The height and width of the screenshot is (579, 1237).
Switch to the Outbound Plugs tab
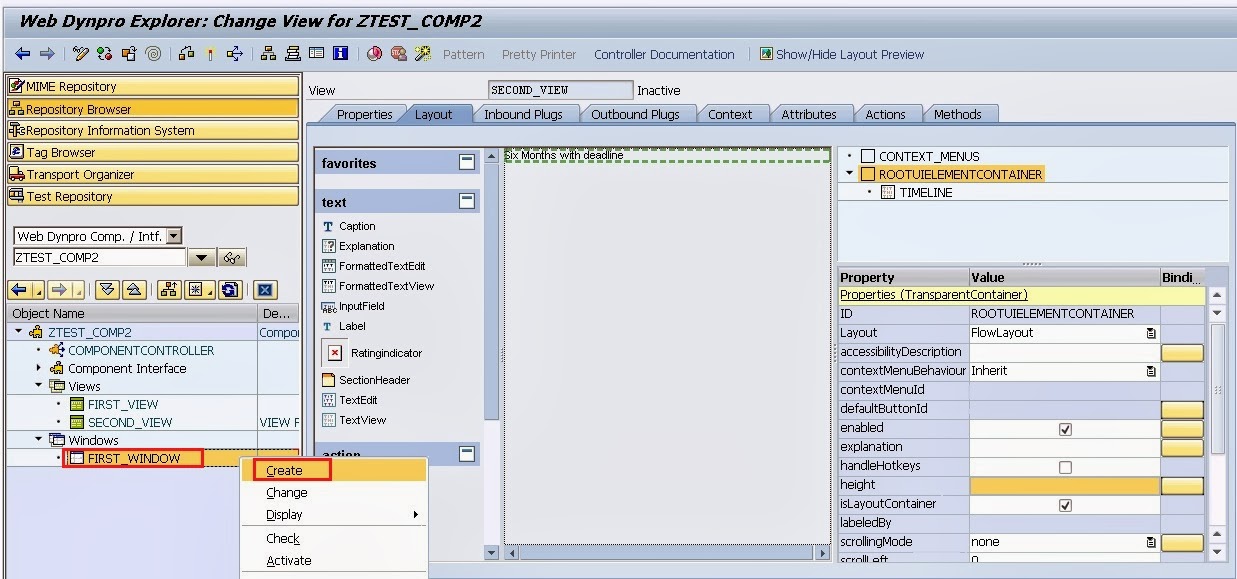point(635,114)
